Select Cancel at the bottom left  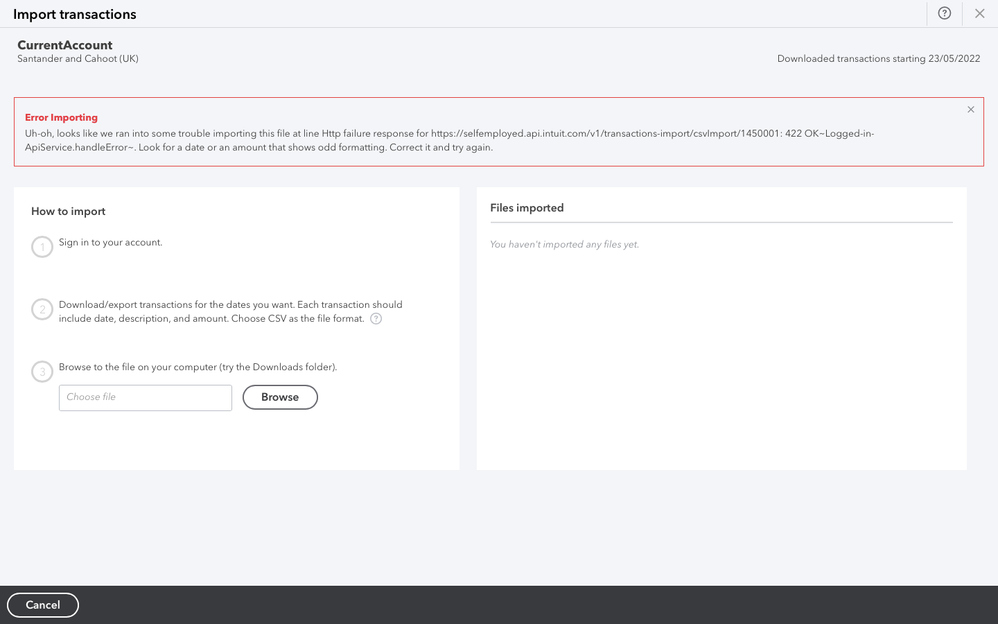[43, 605]
